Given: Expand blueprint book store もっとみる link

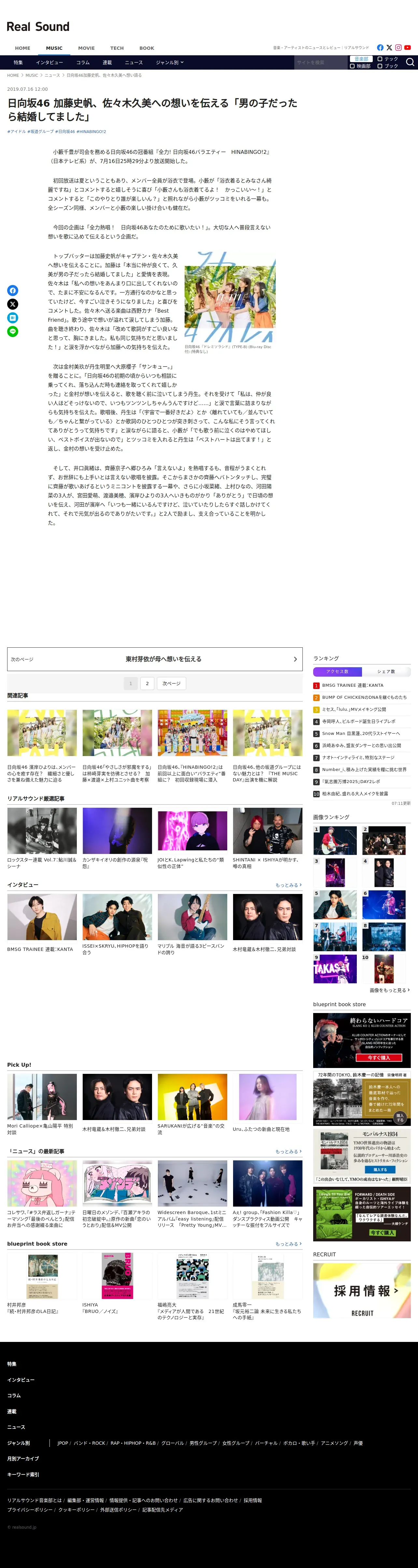Looking at the screenshot, I should tap(288, 1244).
